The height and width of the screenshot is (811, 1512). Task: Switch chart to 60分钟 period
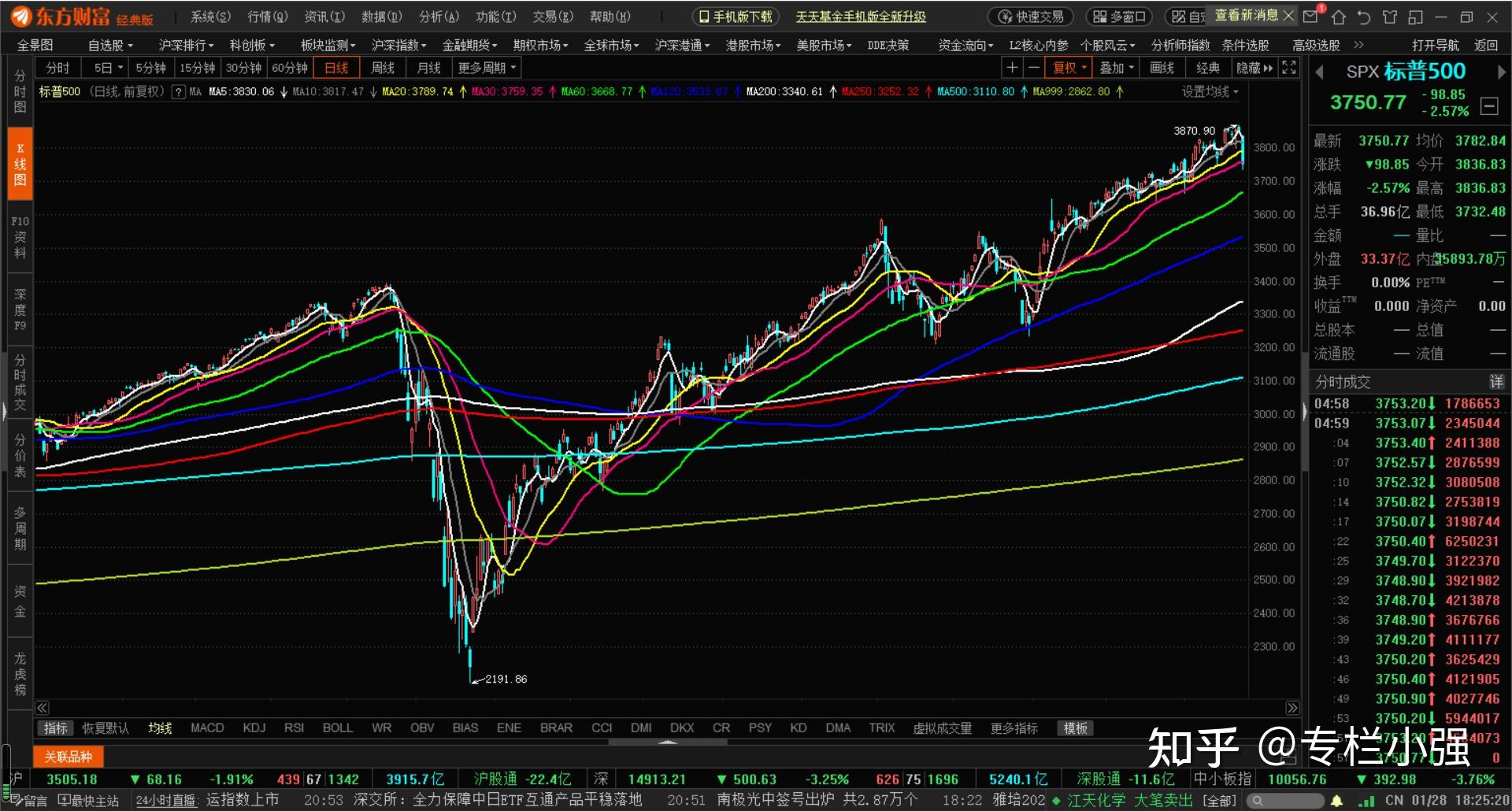(290, 69)
